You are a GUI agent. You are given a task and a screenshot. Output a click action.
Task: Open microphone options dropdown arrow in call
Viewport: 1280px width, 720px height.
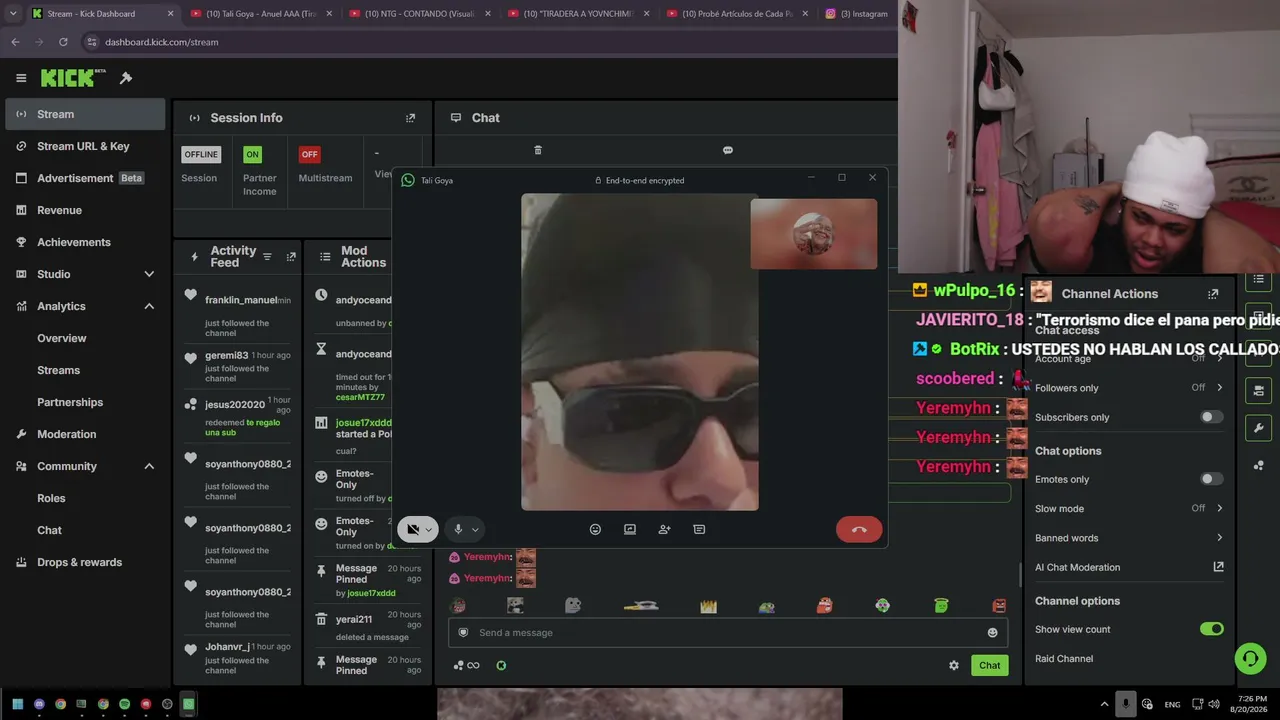tap(475, 530)
